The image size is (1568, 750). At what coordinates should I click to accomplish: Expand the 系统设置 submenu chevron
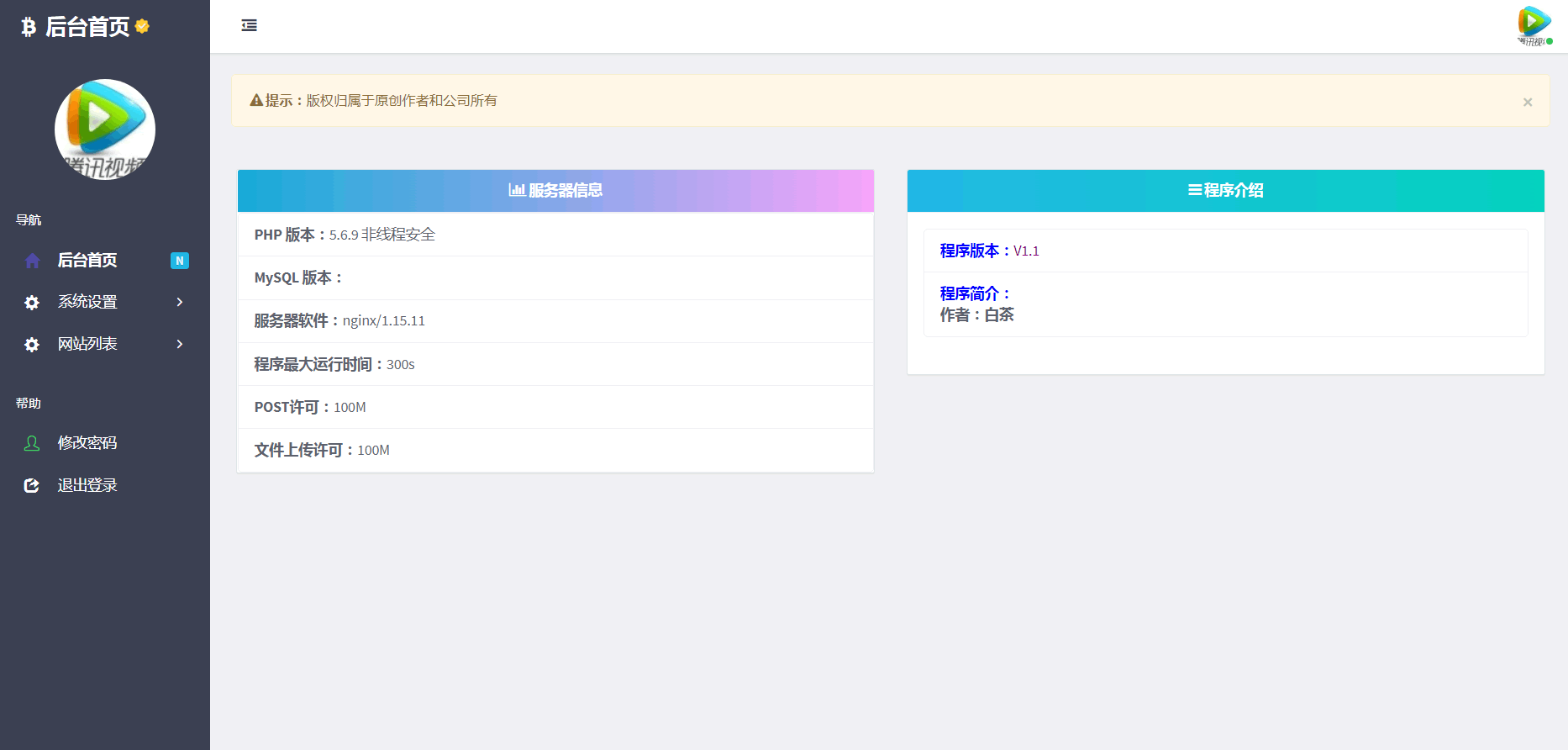[x=179, y=302]
